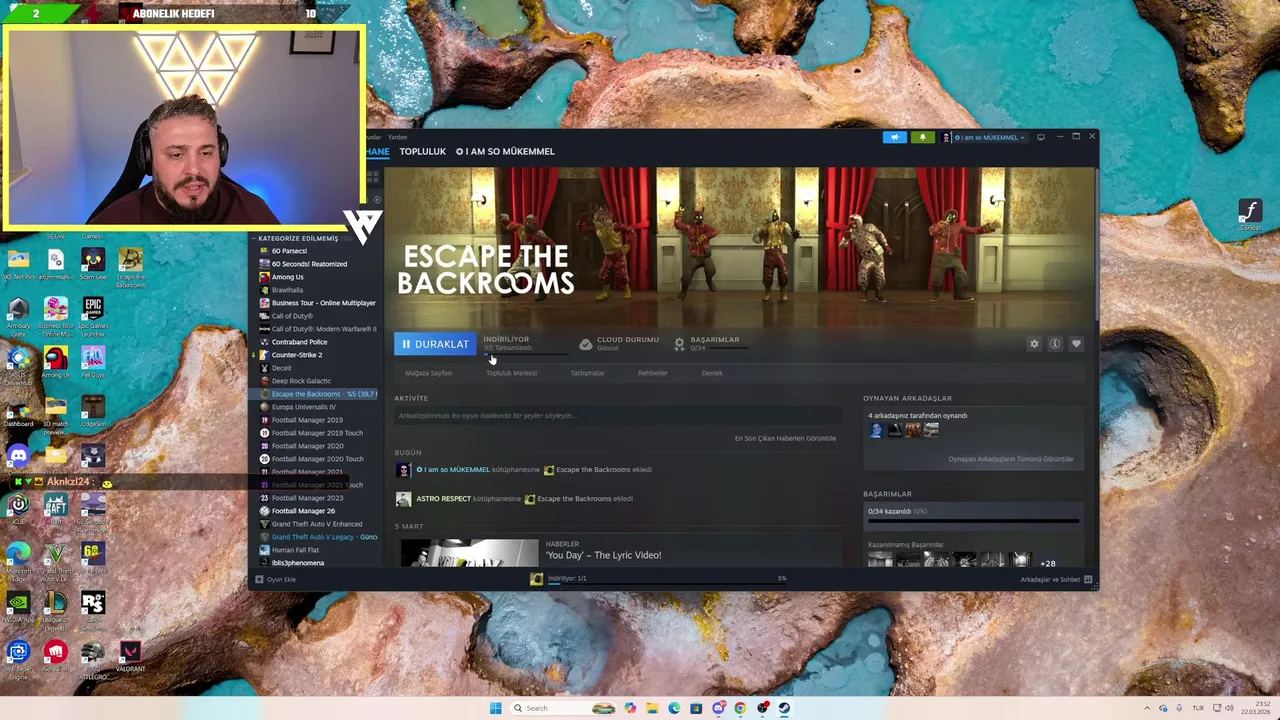This screenshot has height=720, width=1280.
Task: Open the Tartışmalar tab
Action: click(587, 373)
